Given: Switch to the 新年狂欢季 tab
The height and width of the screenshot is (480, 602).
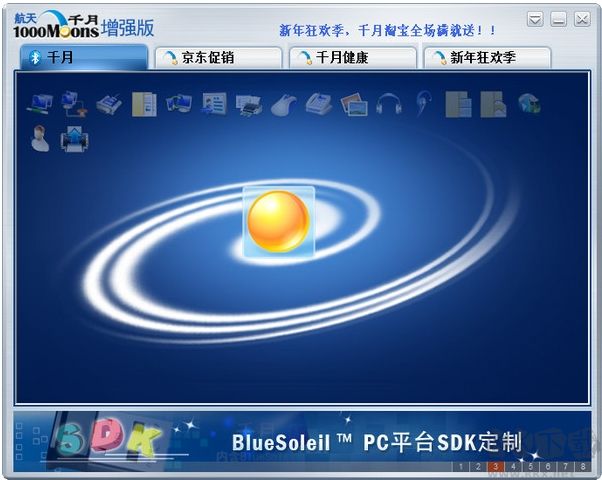Looking at the screenshot, I should [x=487, y=58].
